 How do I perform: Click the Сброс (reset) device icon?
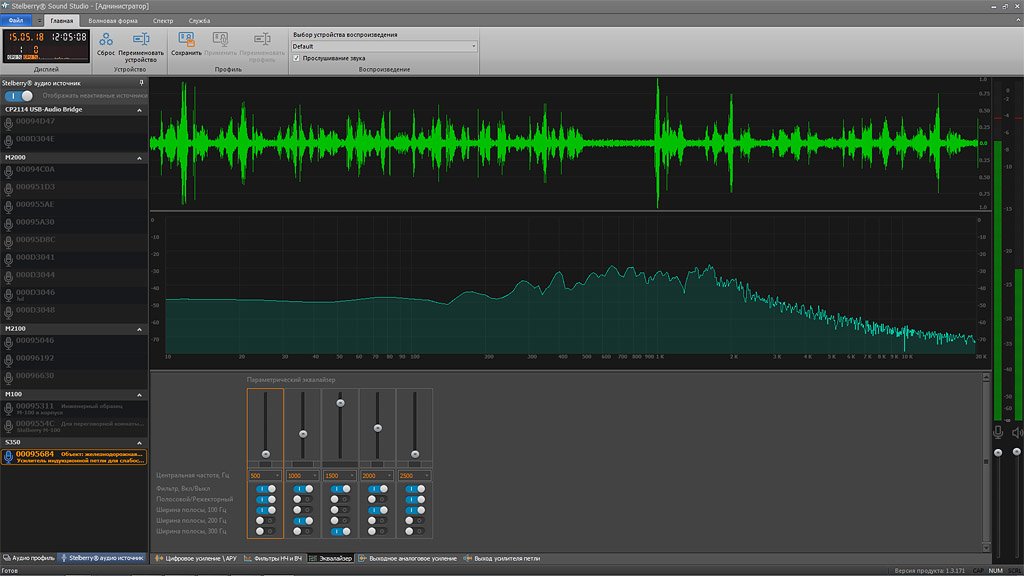[106, 39]
